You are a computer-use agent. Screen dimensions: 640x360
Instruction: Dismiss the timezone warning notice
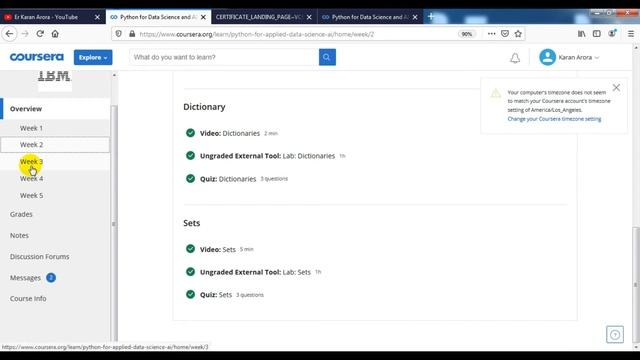(x=616, y=87)
